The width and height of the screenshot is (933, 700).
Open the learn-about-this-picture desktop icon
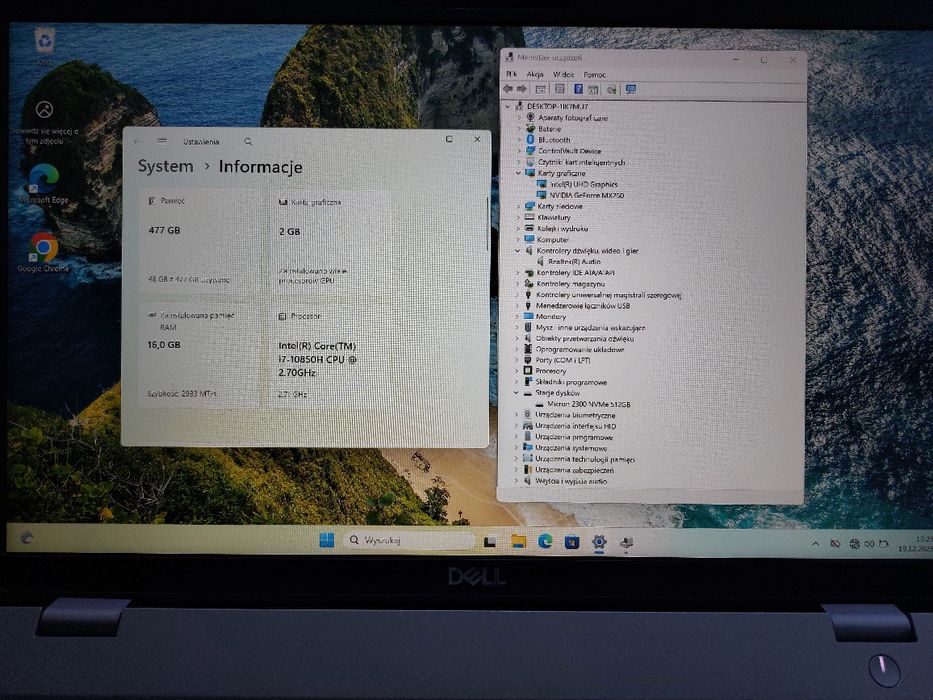(x=45, y=123)
